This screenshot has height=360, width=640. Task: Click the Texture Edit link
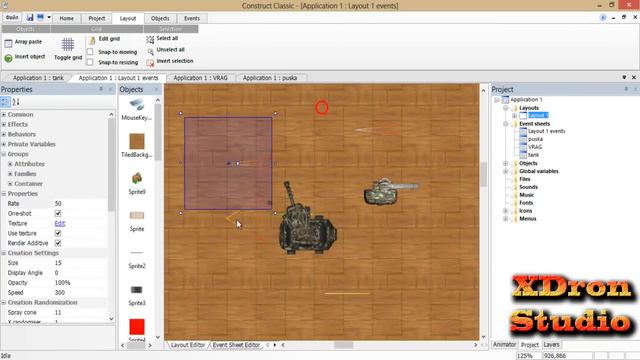click(60, 223)
